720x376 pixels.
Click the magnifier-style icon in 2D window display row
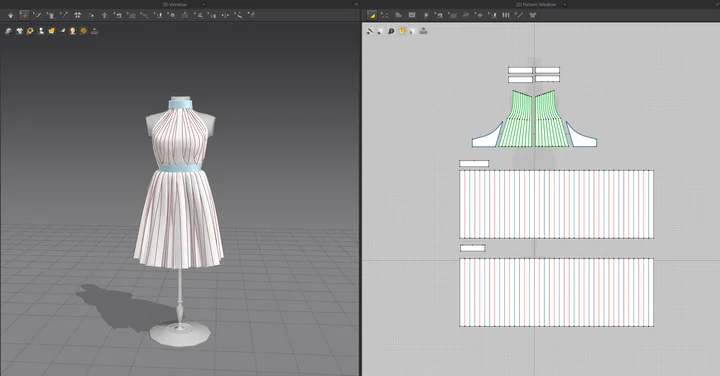391,31
